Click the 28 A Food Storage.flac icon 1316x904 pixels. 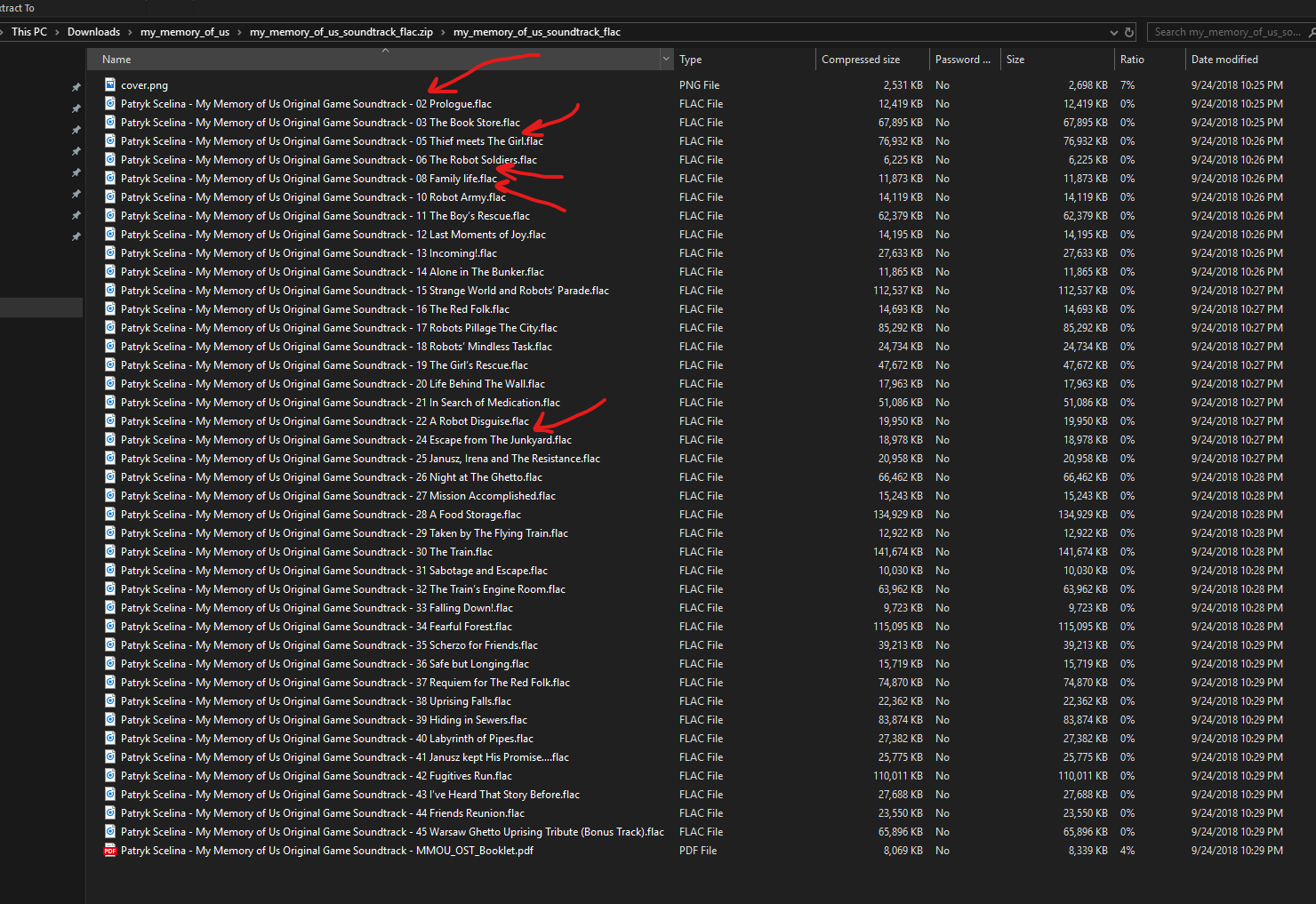click(x=110, y=514)
